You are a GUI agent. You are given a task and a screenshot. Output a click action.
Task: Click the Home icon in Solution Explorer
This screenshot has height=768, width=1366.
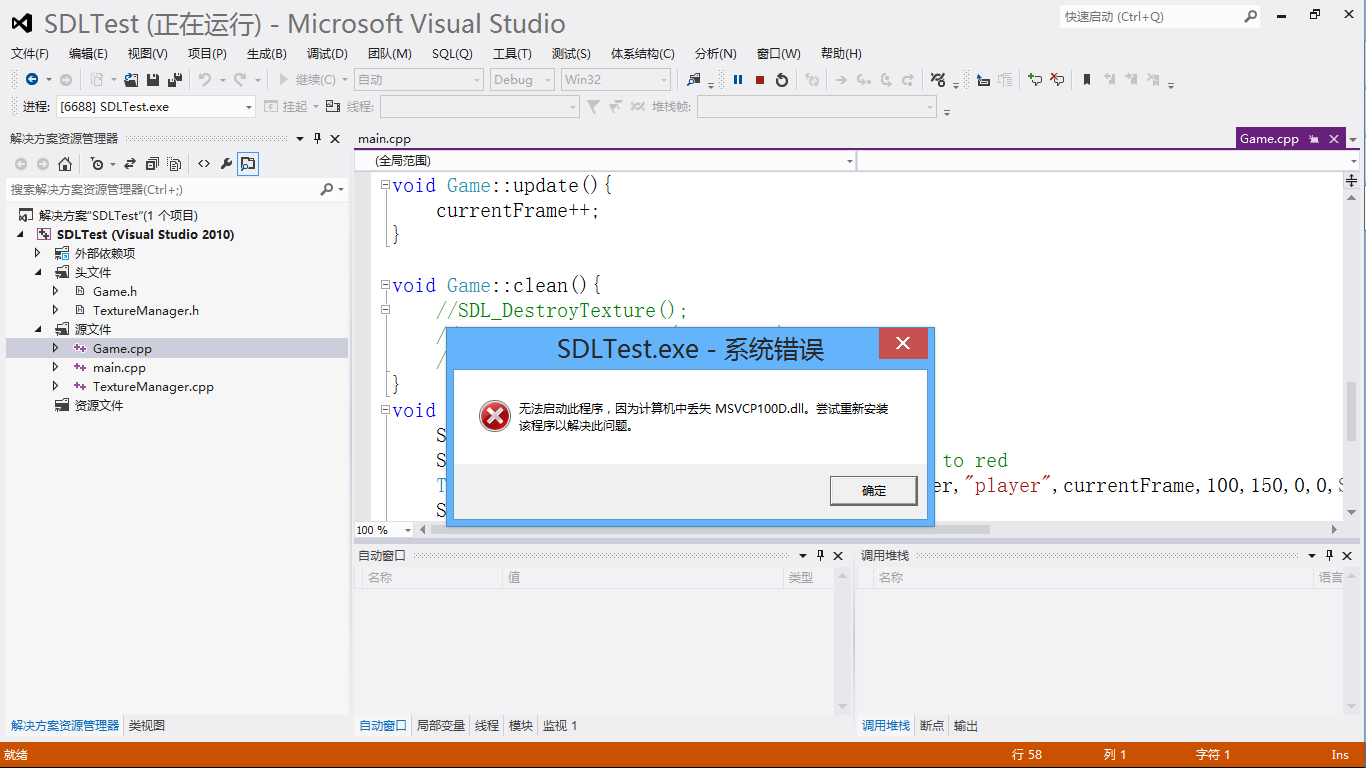(65, 164)
